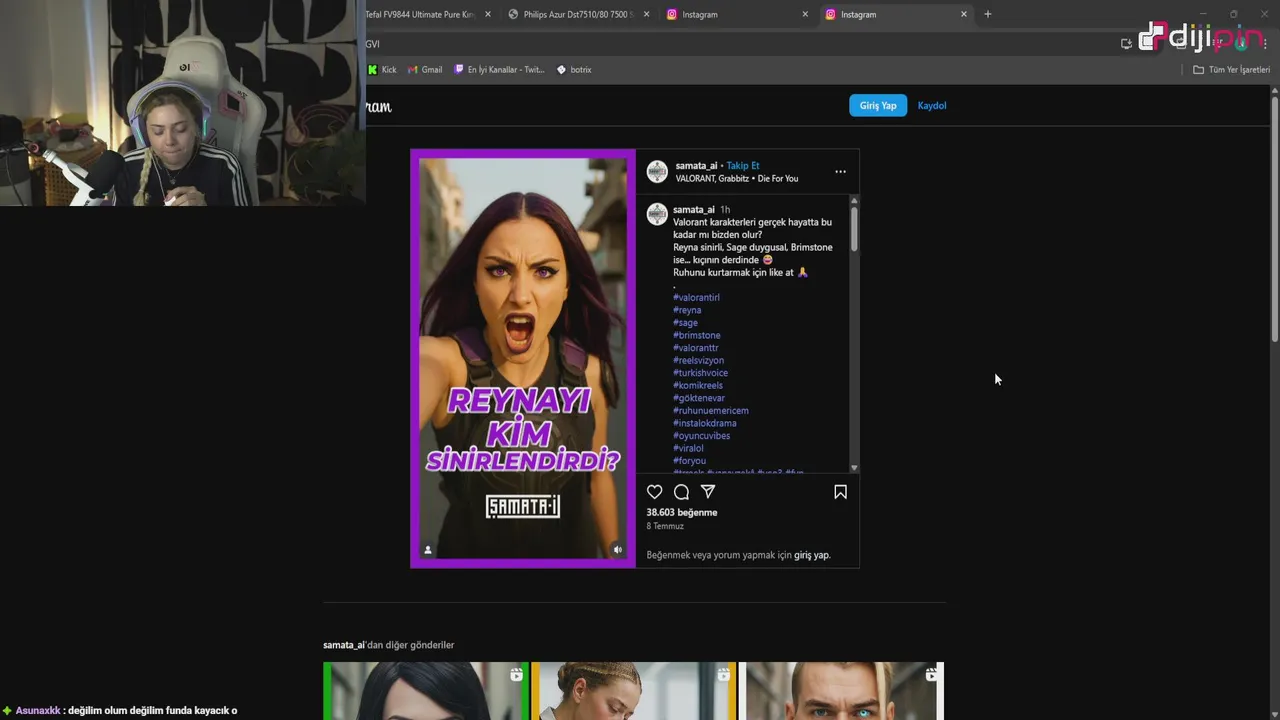1280x720 pixels.
Task: Open the #reelsvizyon hashtag
Action: point(698,361)
